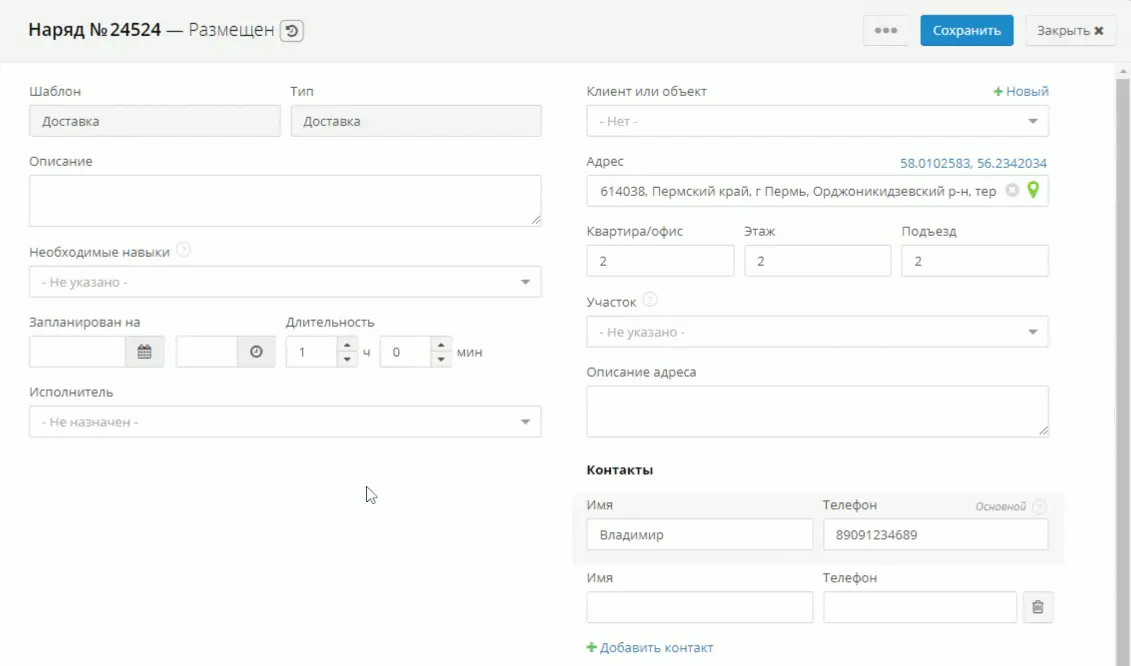Open coordinates link 58.0102583, 56.2342034
Image resolution: width=1131 pixels, height=666 pixels.
click(973, 163)
